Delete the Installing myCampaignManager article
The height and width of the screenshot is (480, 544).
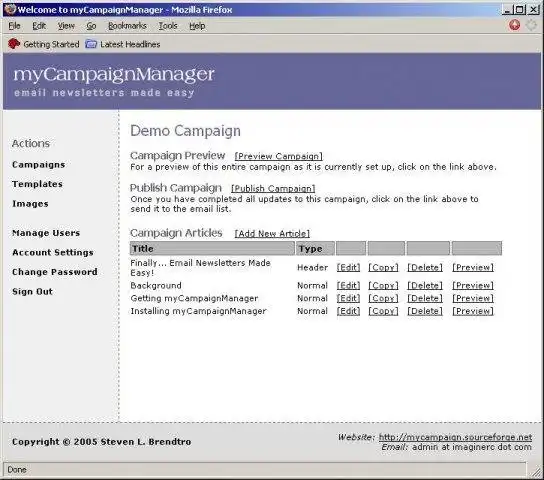tap(425, 311)
